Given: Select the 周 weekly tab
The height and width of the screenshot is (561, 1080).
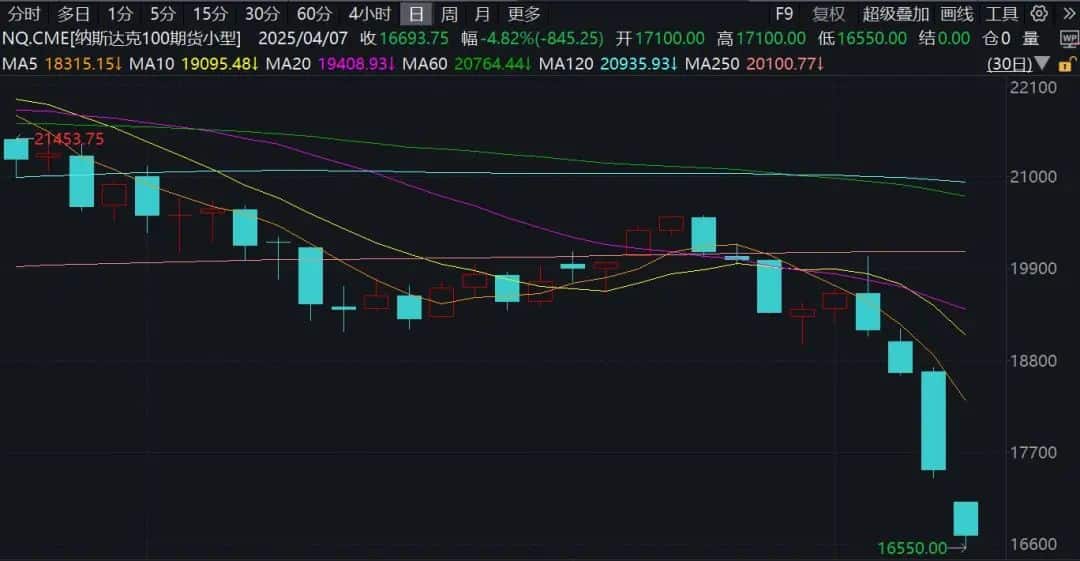Looking at the screenshot, I should pyautogui.click(x=449, y=14).
